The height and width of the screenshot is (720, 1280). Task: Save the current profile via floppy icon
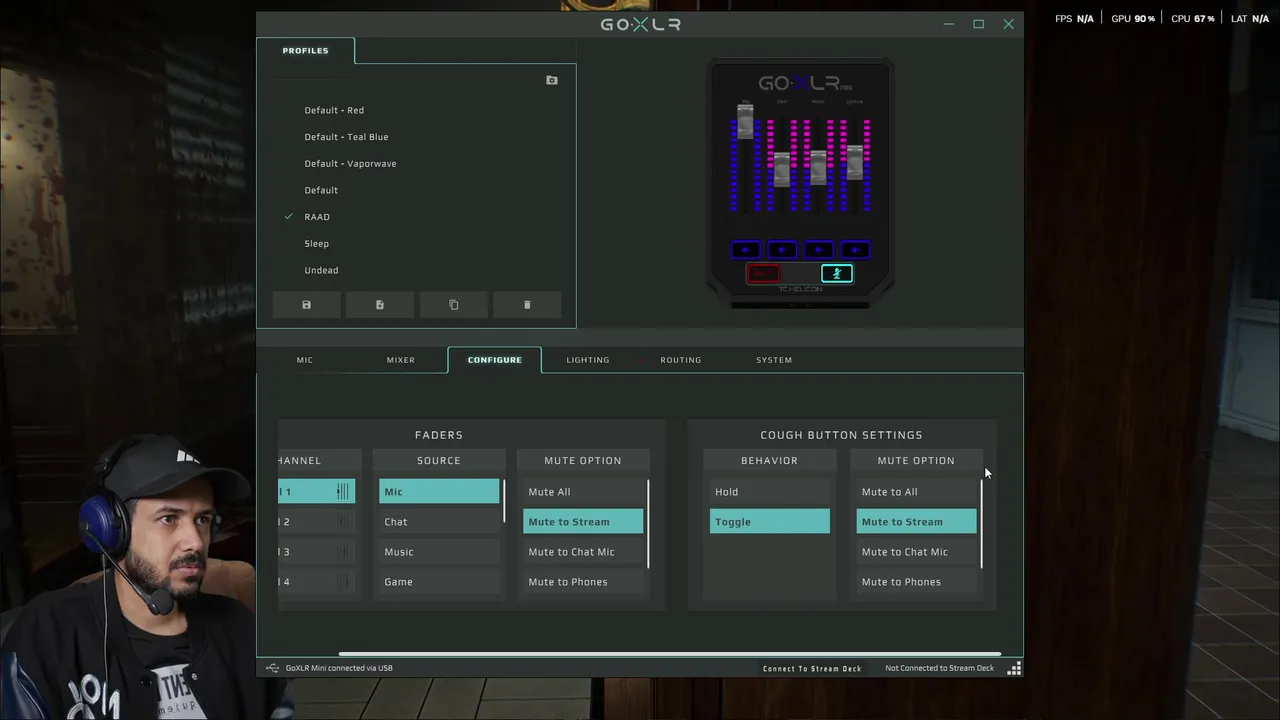tap(306, 305)
